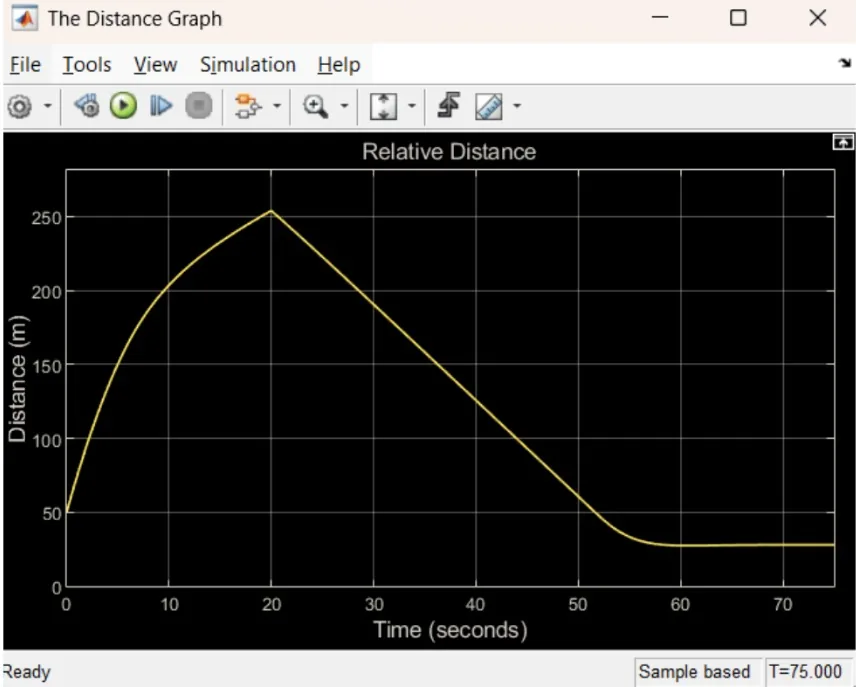Click the Step Forward icon
This screenshot has height=687, width=856.
160,105
